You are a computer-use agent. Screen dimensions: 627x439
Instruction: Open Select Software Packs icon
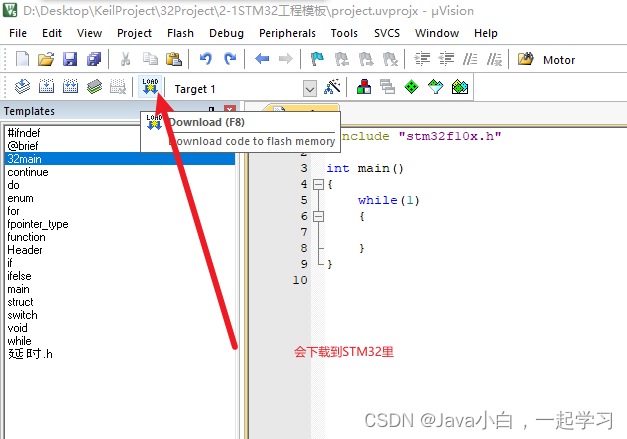click(435, 86)
